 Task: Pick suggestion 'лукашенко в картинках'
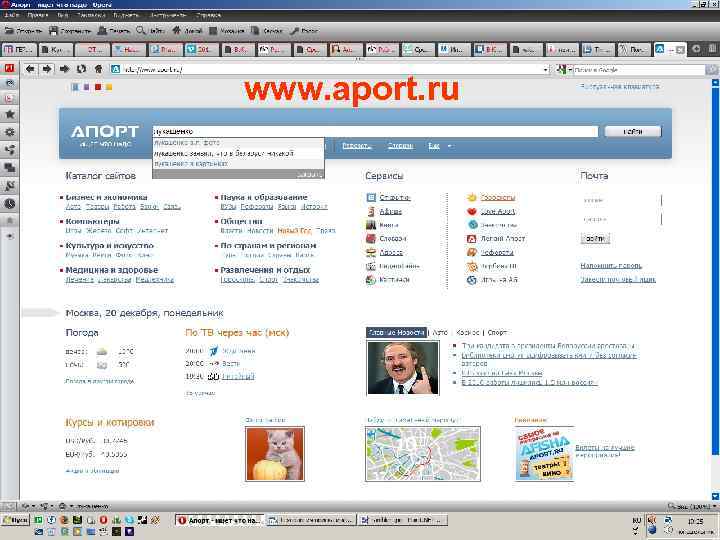pyautogui.click(x=238, y=164)
